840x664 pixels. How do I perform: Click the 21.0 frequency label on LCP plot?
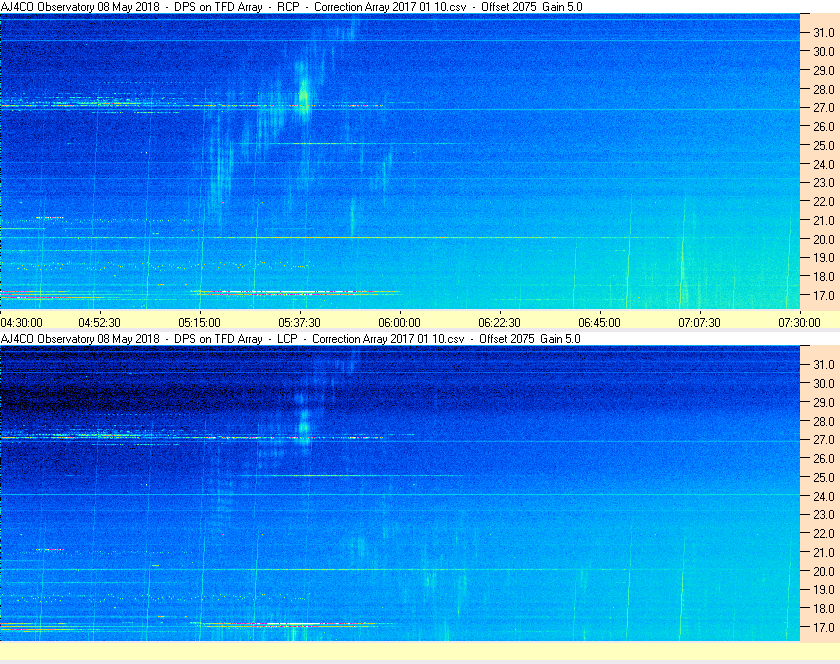[824, 552]
